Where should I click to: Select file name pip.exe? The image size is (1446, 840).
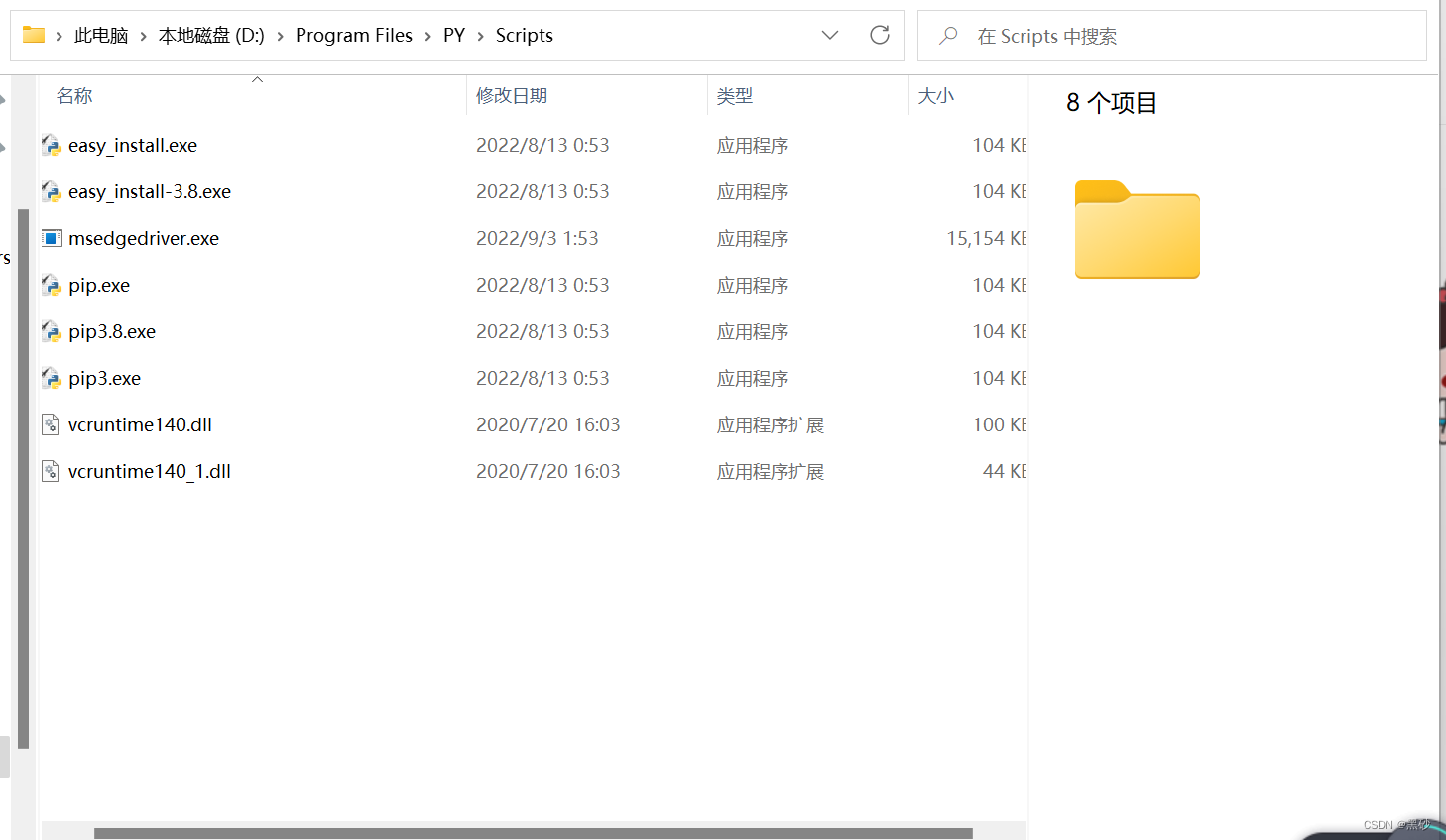tap(99, 286)
